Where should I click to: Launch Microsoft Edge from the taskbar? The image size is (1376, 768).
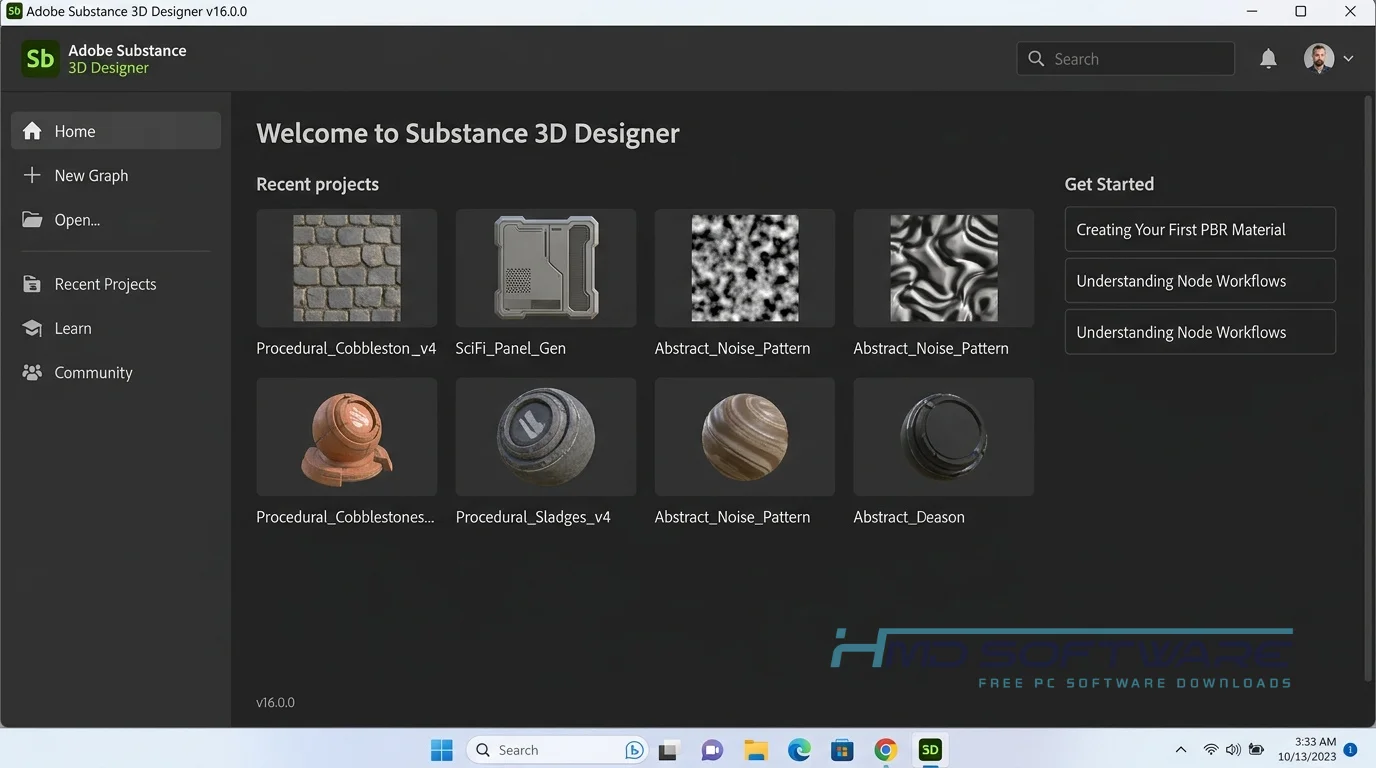[x=799, y=750]
